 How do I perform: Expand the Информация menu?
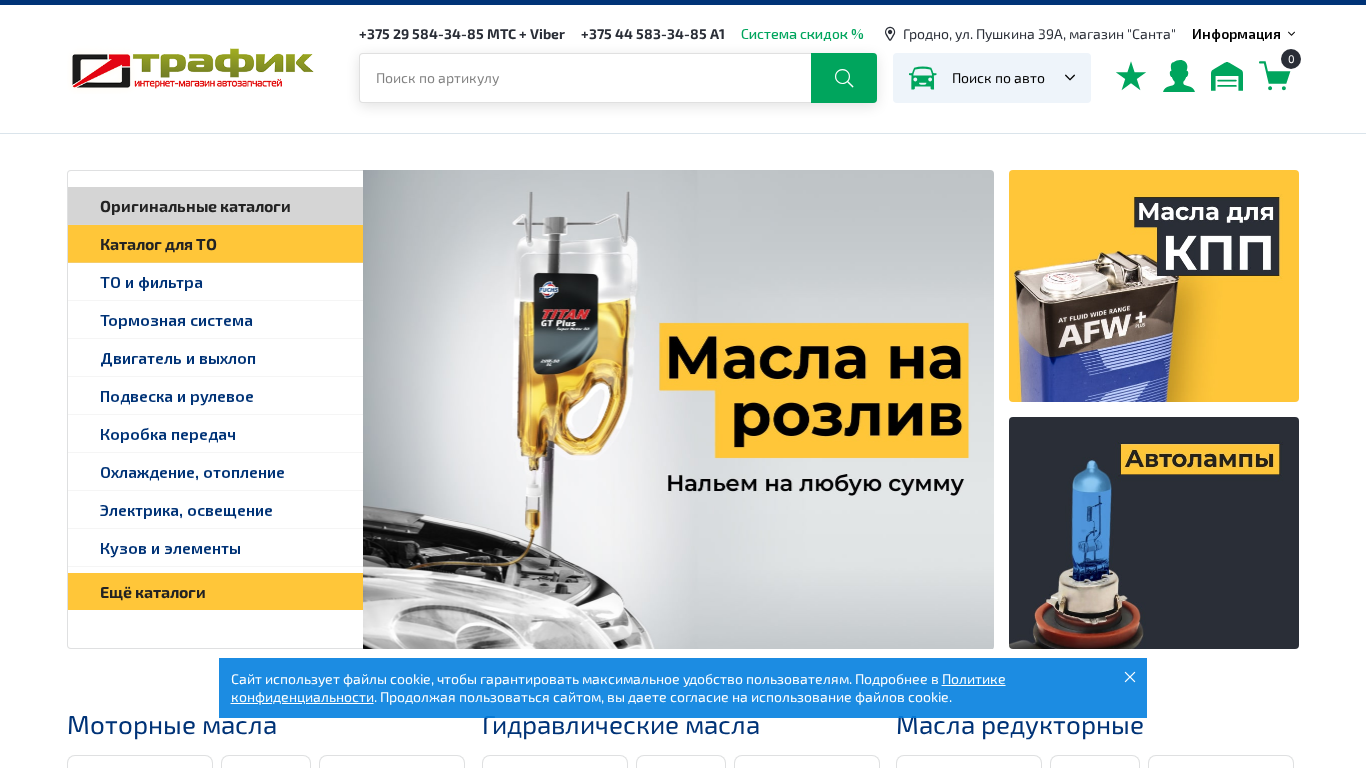[1243, 34]
